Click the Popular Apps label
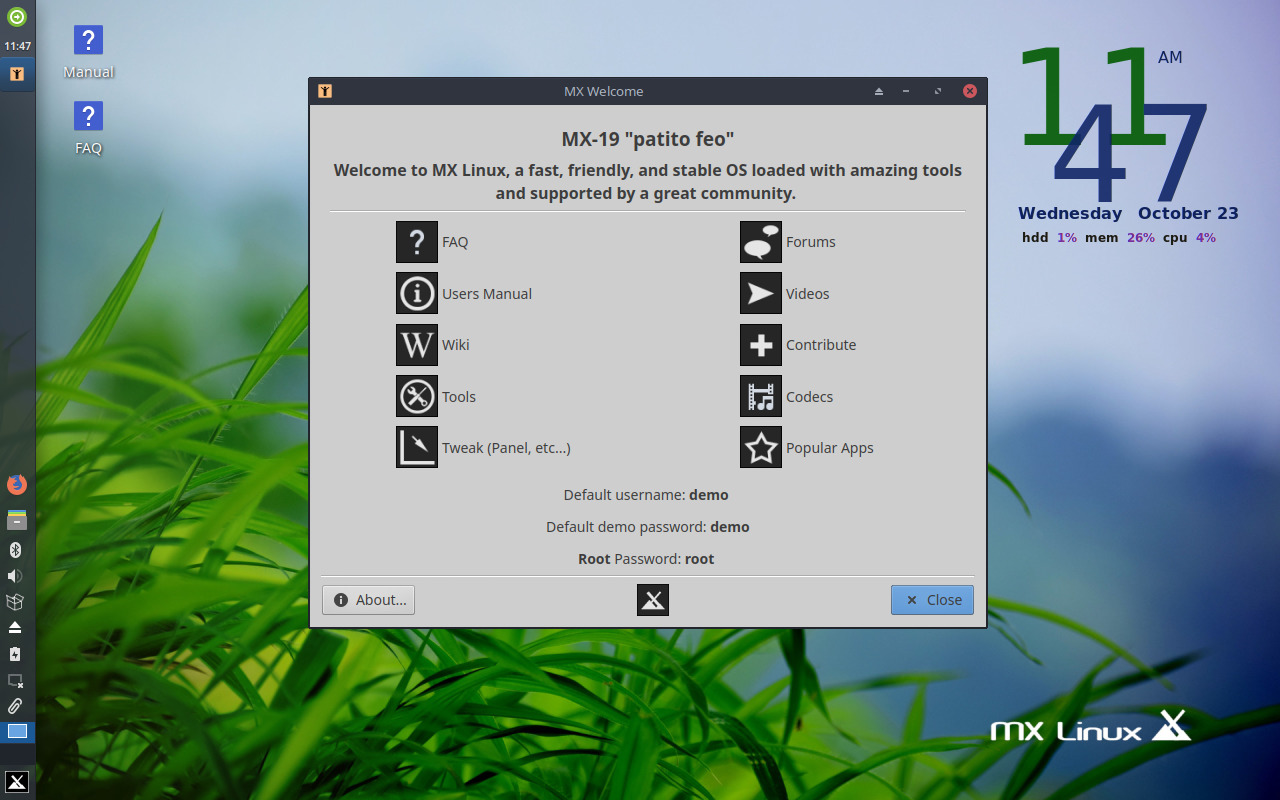The width and height of the screenshot is (1280, 800). pyautogui.click(x=830, y=448)
